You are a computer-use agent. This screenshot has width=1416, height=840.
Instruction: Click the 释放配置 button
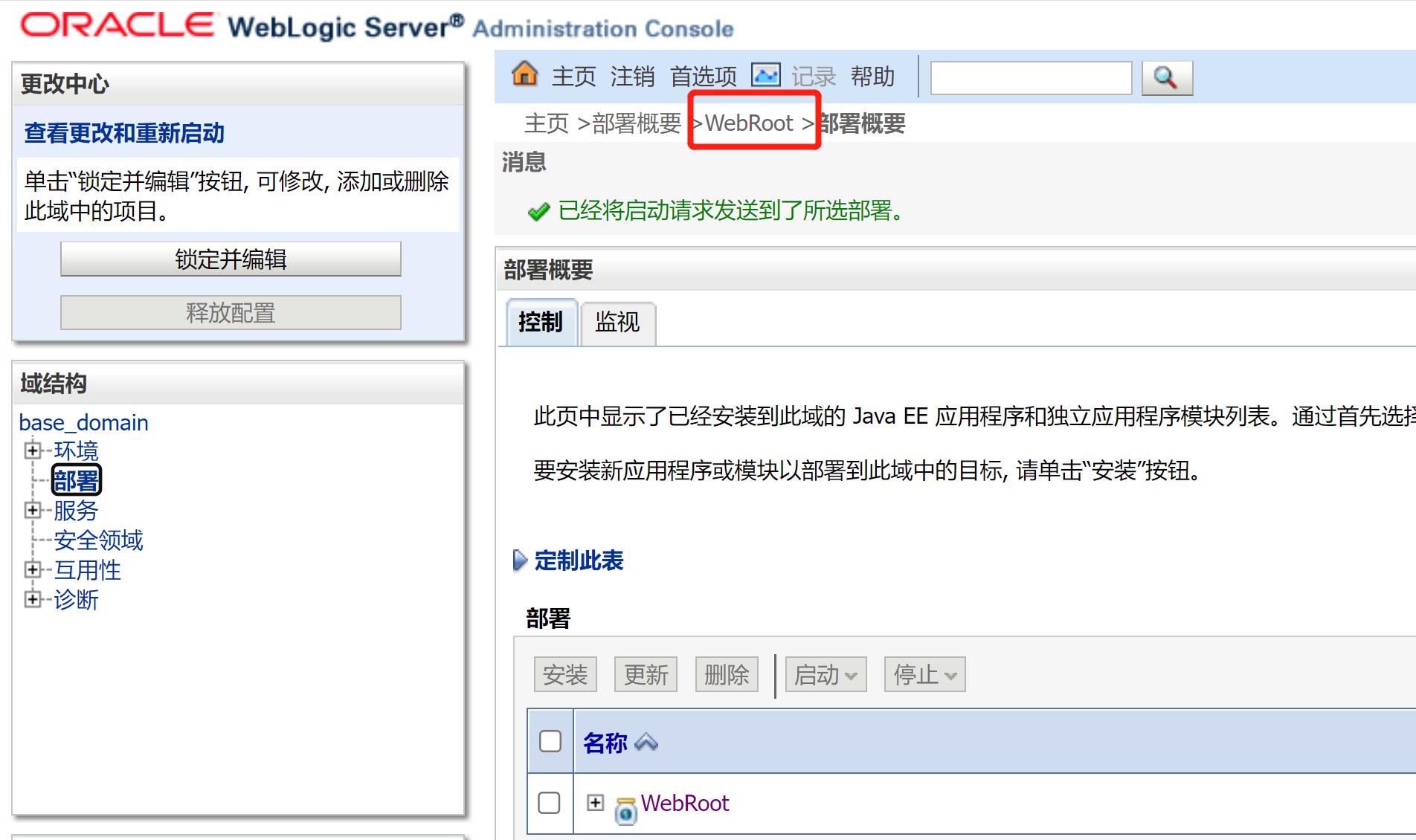(x=231, y=313)
